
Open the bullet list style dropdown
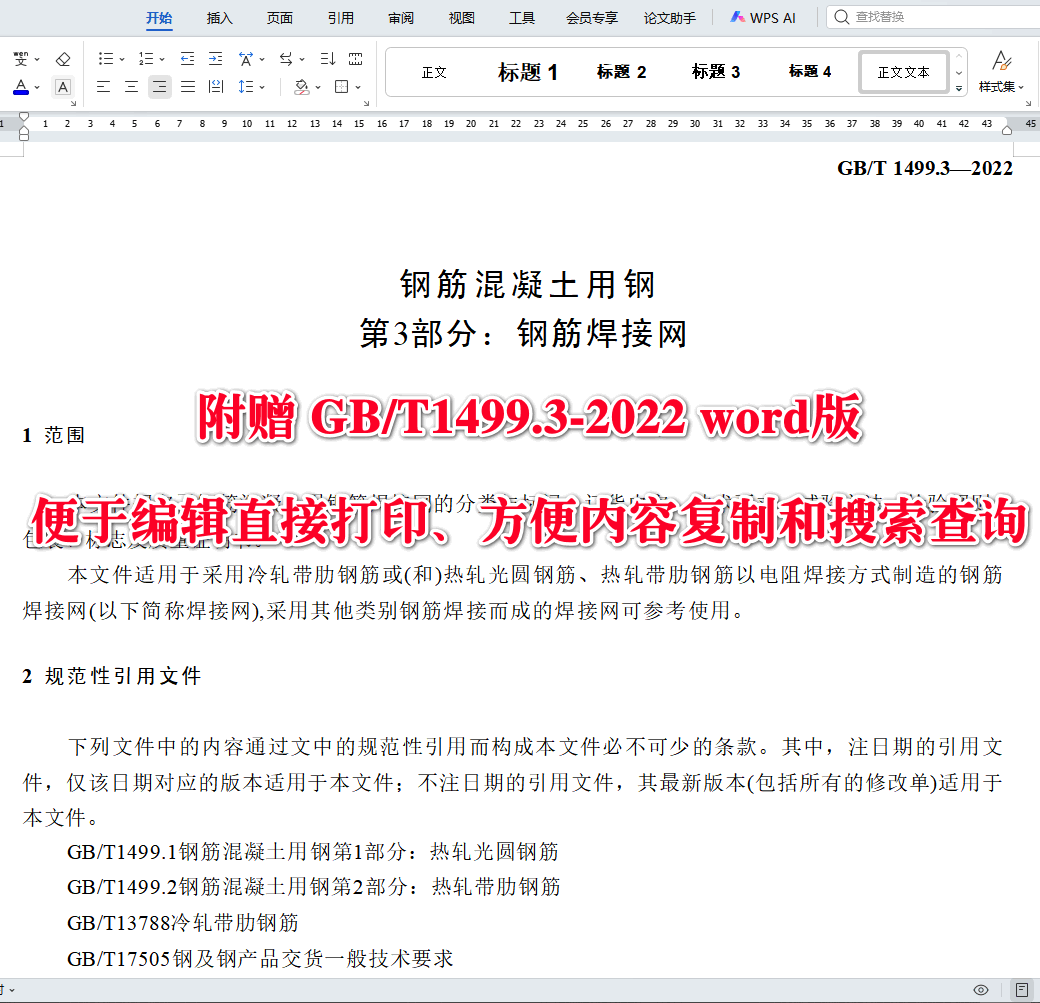point(122,59)
